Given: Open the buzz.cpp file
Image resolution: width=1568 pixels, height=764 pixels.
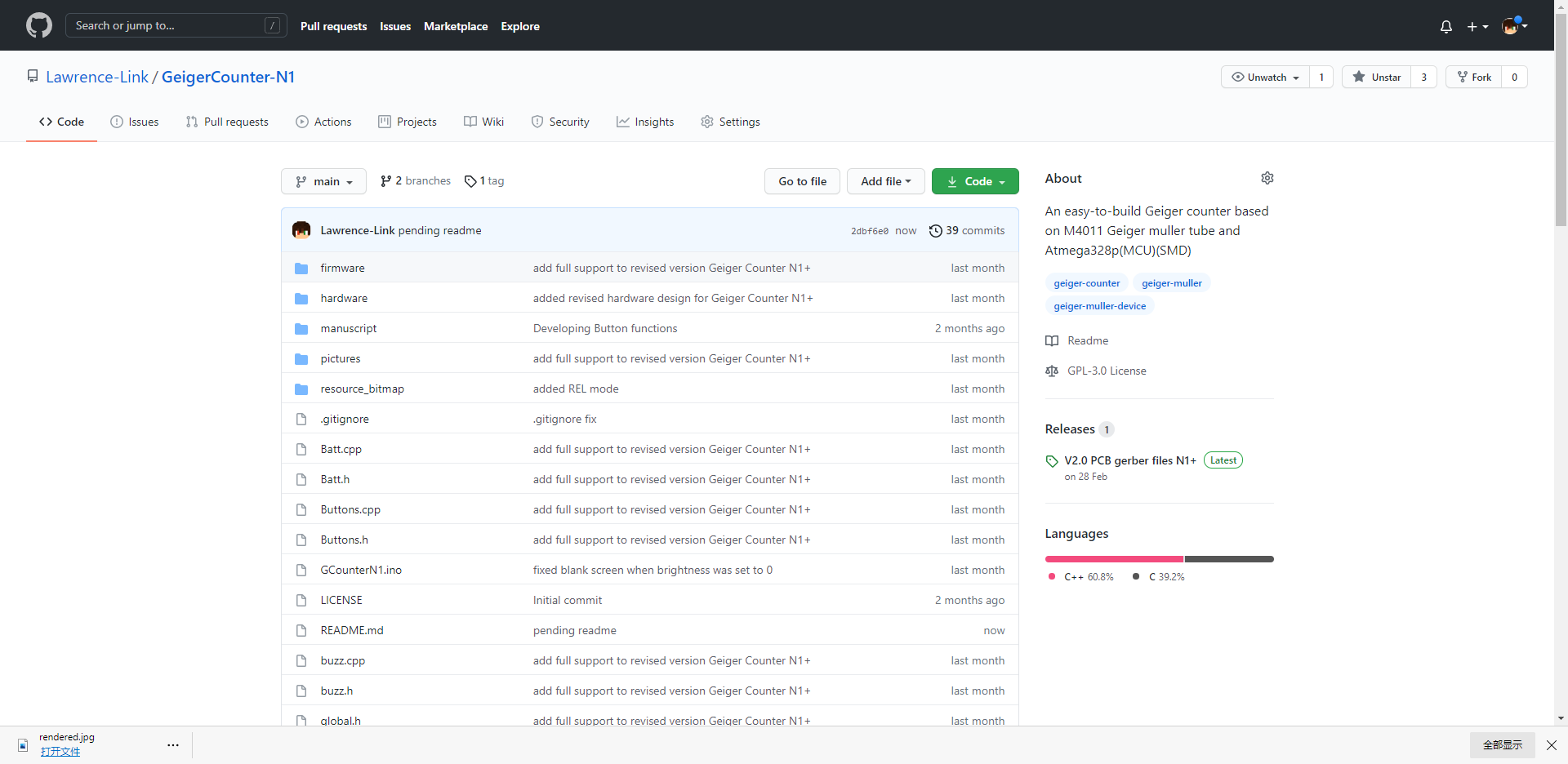Looking at the screenshot, I should (x=342, y=660).
